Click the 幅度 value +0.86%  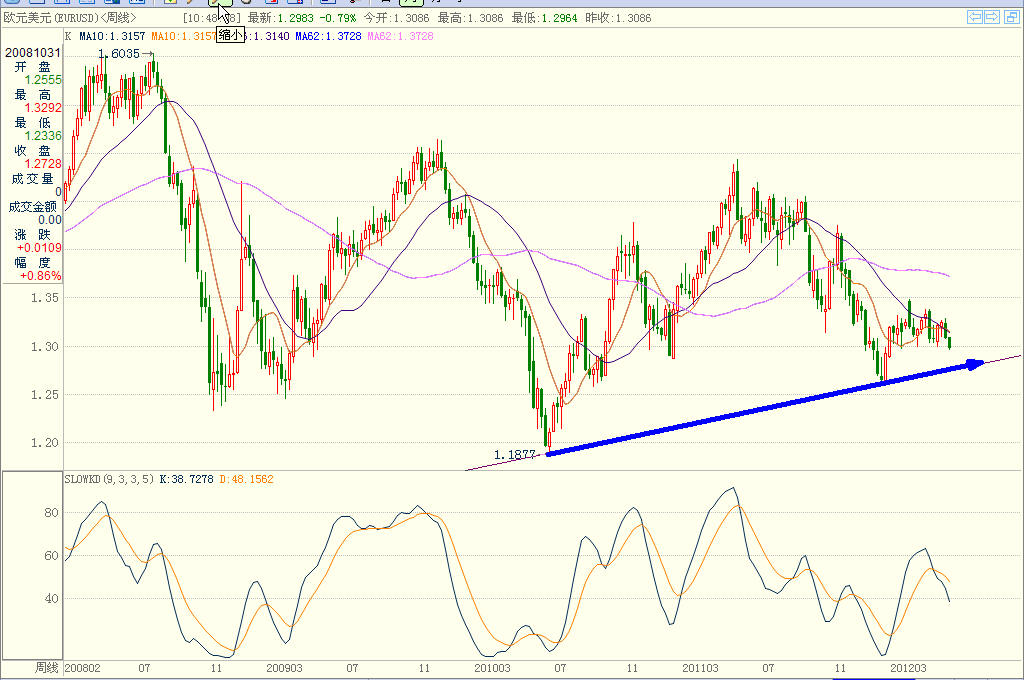[x=40, y=276]
